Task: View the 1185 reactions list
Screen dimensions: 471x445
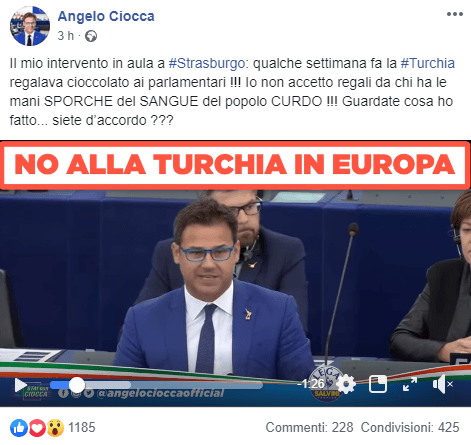Action: pos(82,427)
